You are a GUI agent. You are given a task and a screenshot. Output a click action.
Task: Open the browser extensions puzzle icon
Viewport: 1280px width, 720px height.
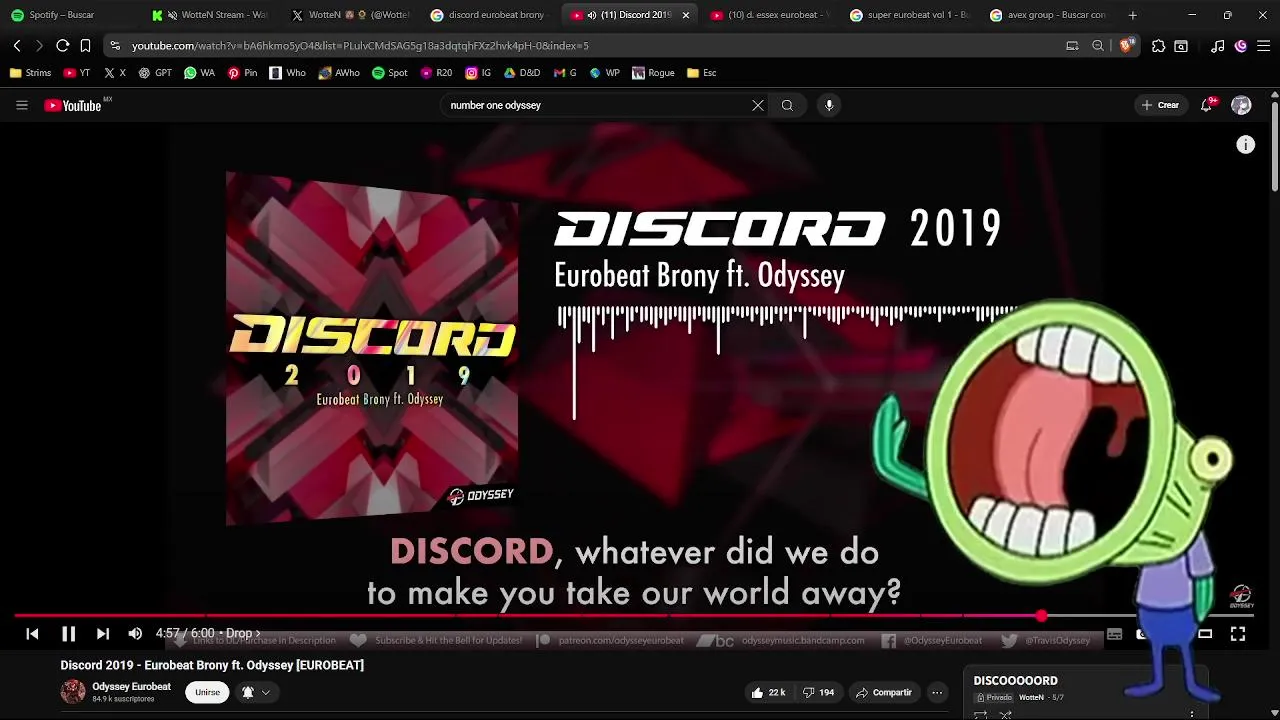(x=1158, y=45)
